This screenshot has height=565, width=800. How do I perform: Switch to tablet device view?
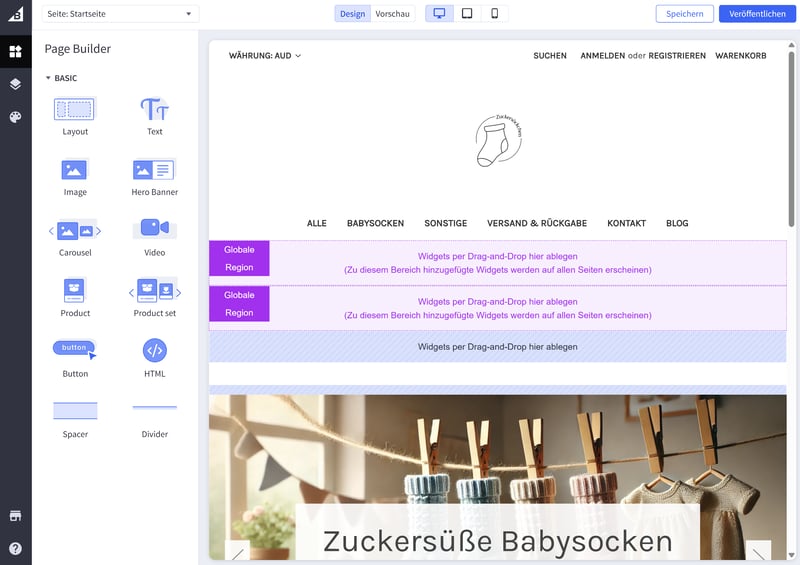click(x=467, y=14)
